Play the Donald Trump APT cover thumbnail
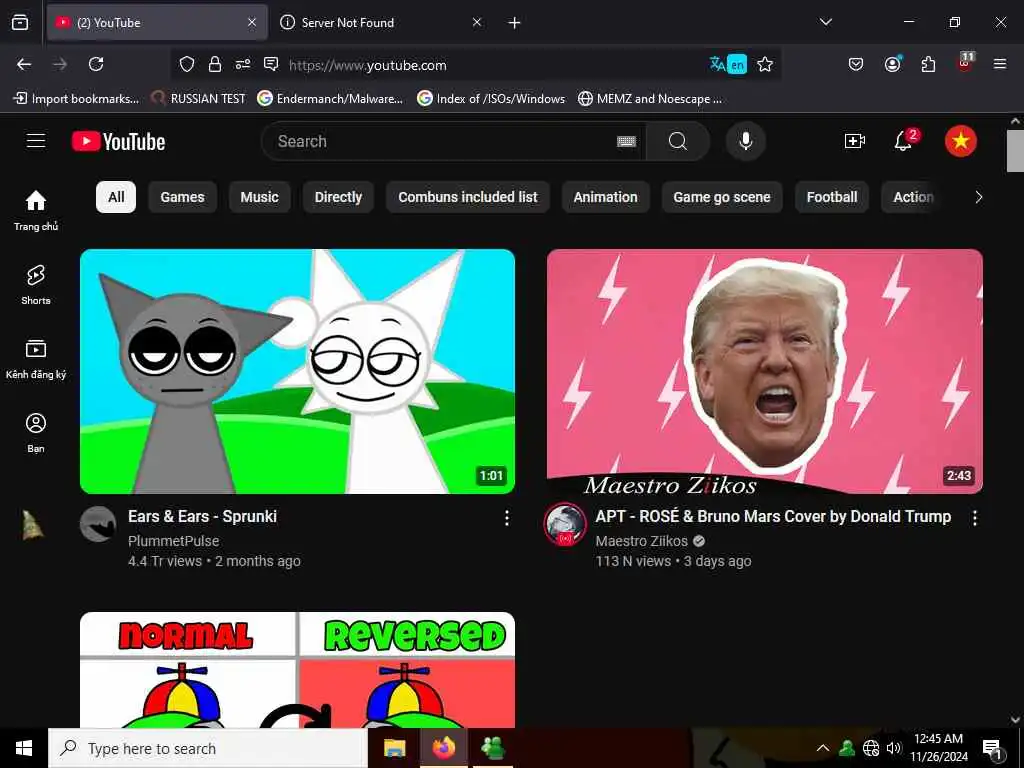This screenshot has width=1024, height=768. [765, 371]
